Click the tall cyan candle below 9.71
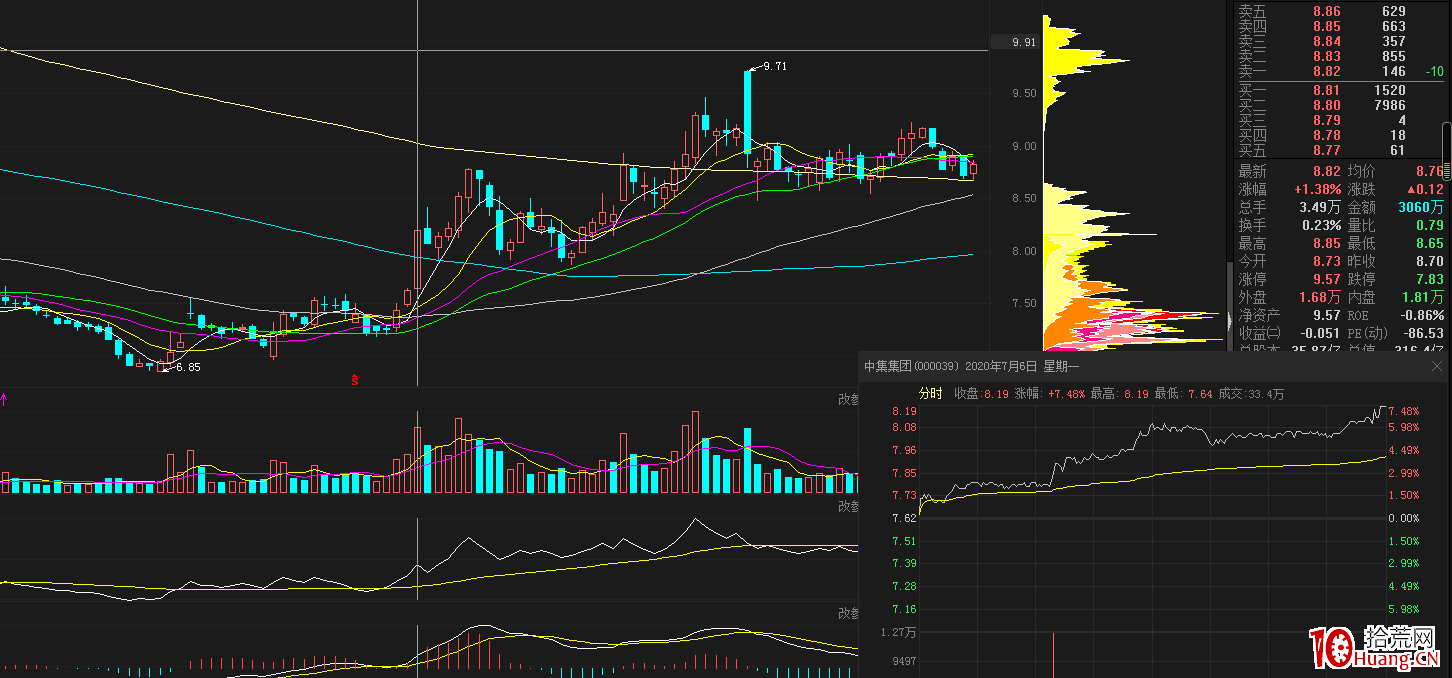This screenshot has height=678, width=1452. tap(747, 110)
